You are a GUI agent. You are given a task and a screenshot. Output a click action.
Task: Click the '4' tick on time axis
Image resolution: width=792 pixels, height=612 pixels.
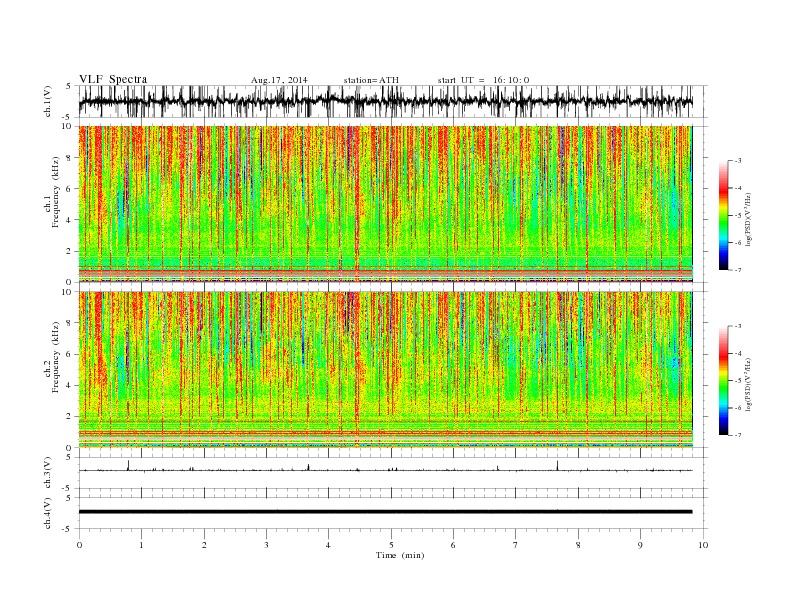tap(328, 545)
